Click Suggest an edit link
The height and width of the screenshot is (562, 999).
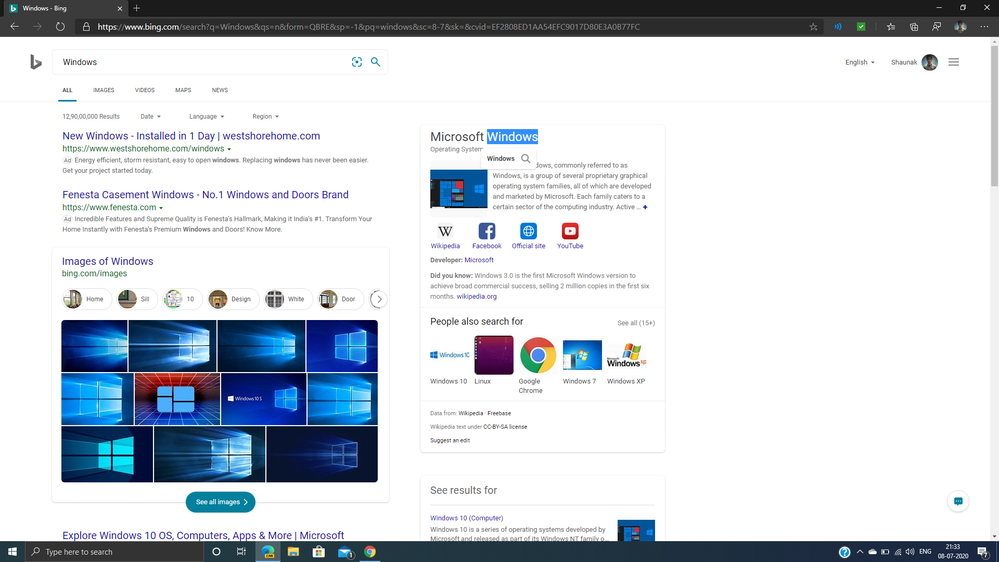(x=450, y=440)
